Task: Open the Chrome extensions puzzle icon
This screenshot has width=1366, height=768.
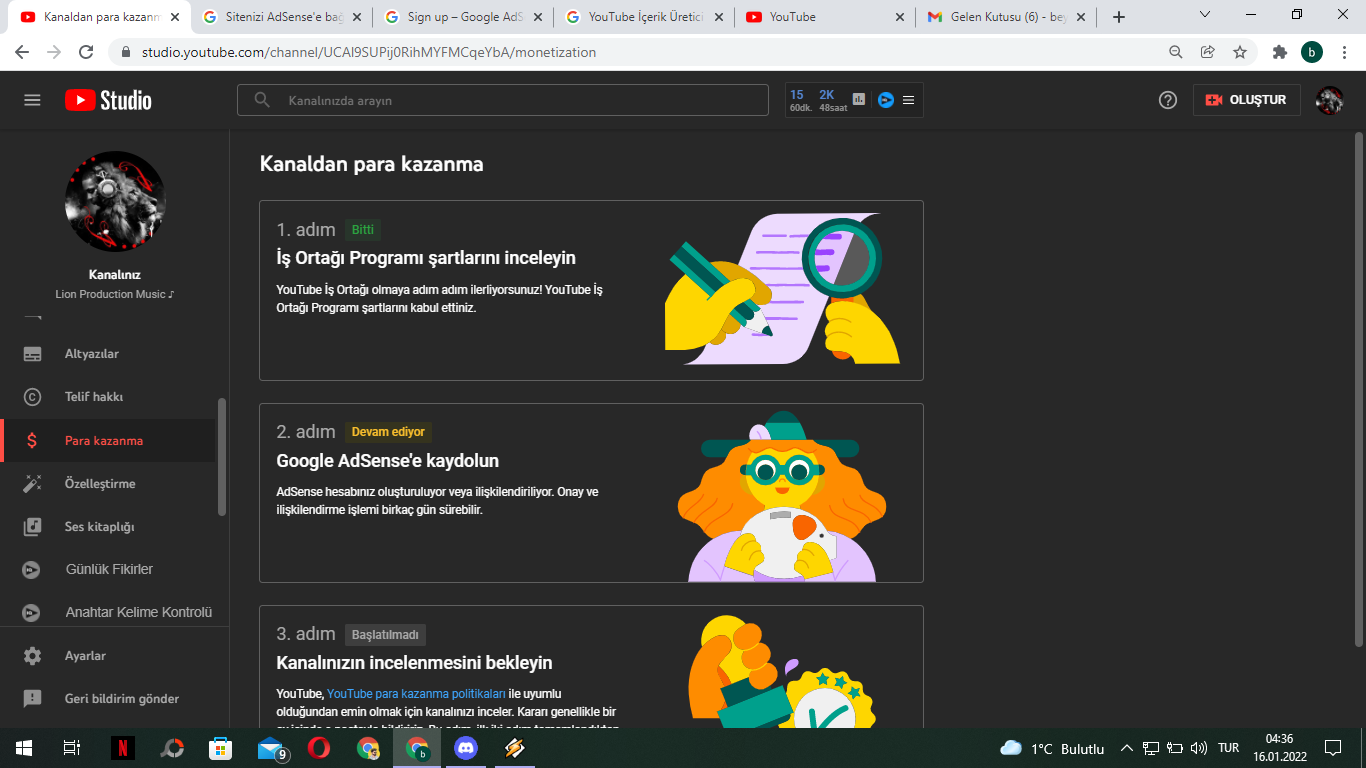Action: click(x=1280, y=52)
